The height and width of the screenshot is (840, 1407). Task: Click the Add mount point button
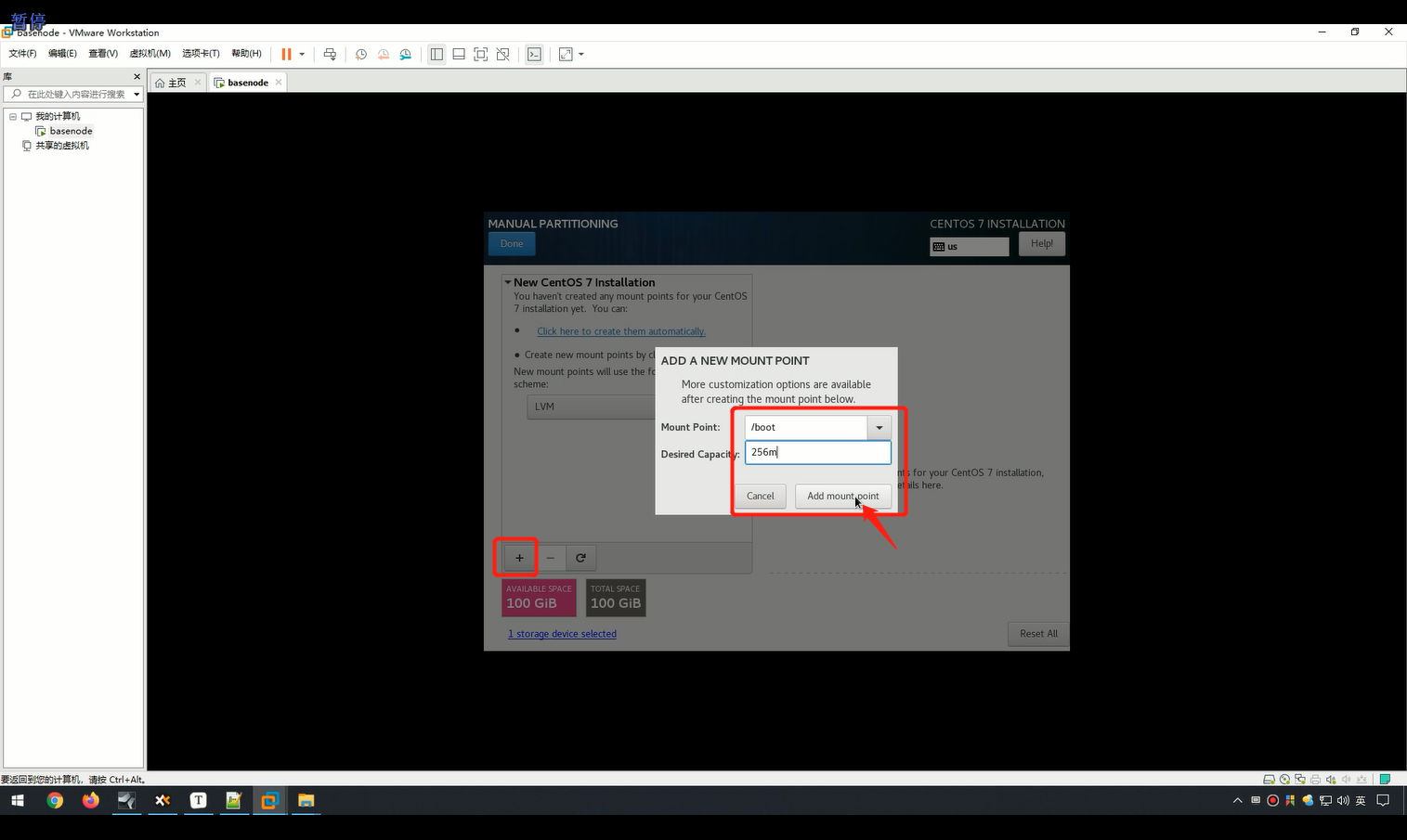[x=843, y=496]
